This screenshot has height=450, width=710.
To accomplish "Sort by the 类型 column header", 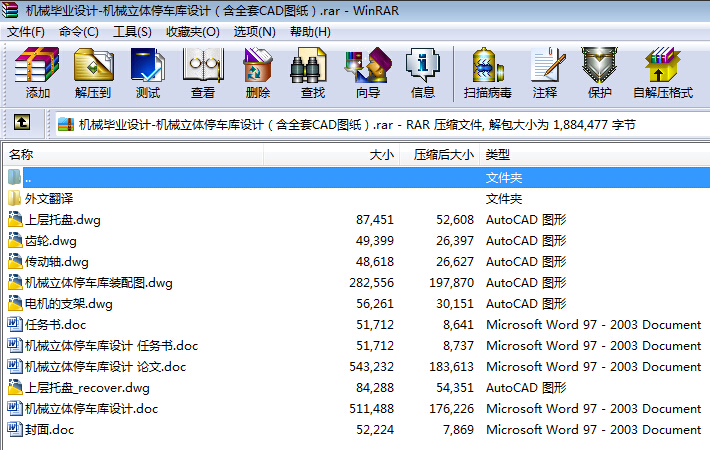I will pos(595,155).
